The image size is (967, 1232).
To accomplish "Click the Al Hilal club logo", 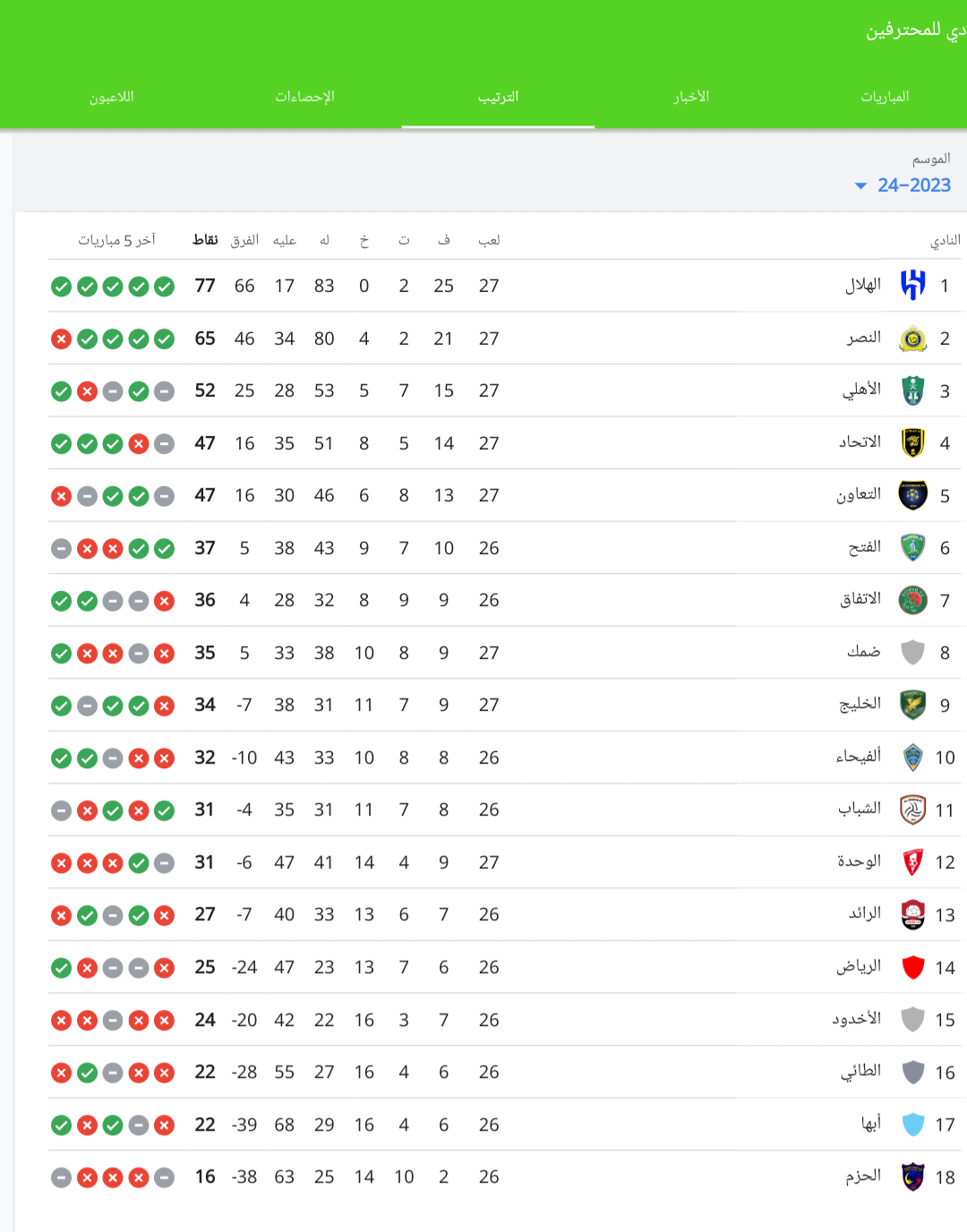I will point(912,286).
